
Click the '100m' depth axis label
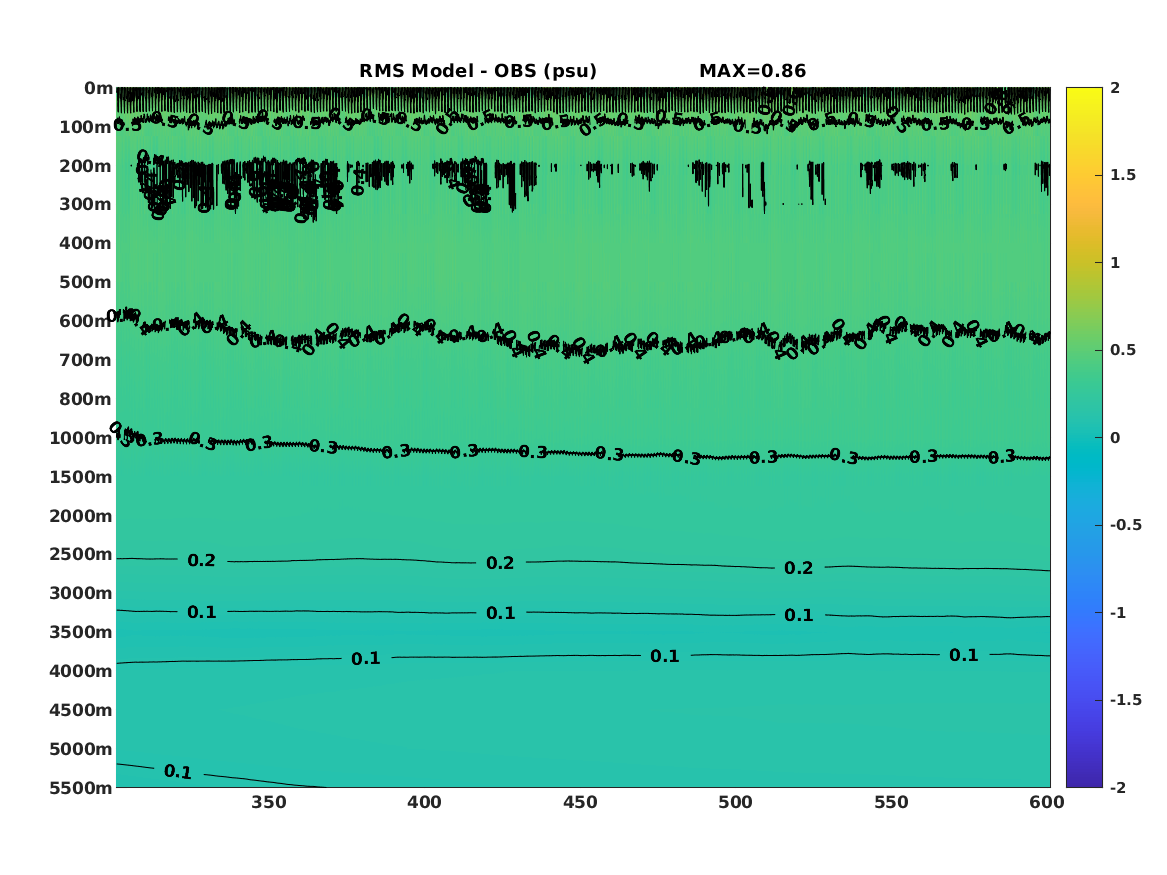(86, 127)
